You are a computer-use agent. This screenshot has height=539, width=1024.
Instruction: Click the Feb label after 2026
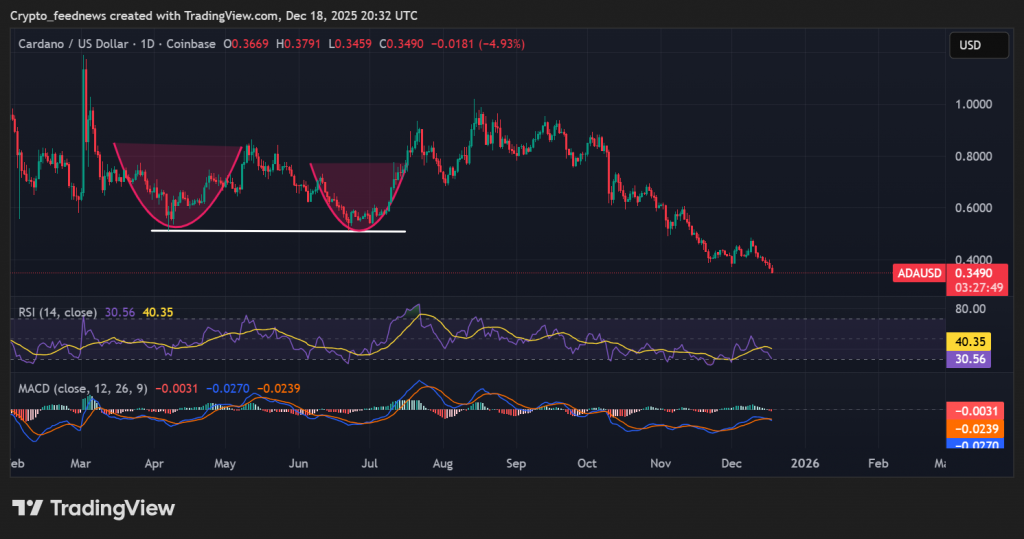coord(878,463)
